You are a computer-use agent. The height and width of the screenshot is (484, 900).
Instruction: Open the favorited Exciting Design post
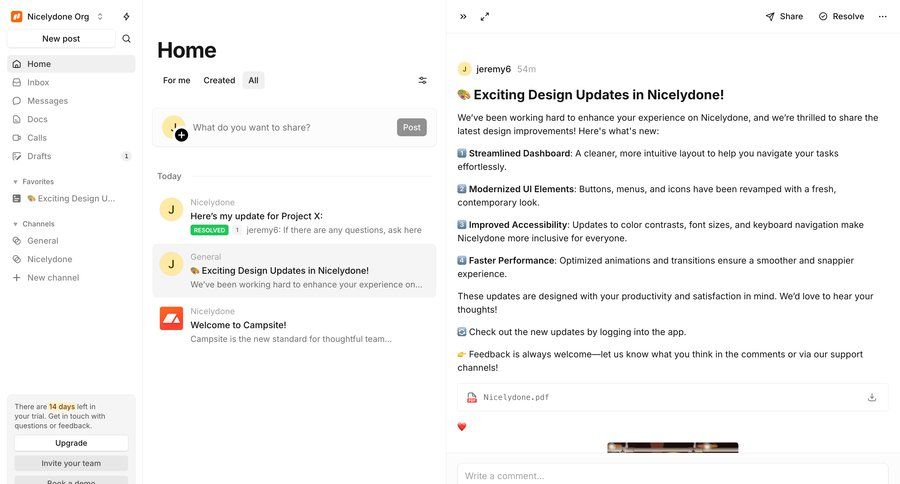click(71, 198)
